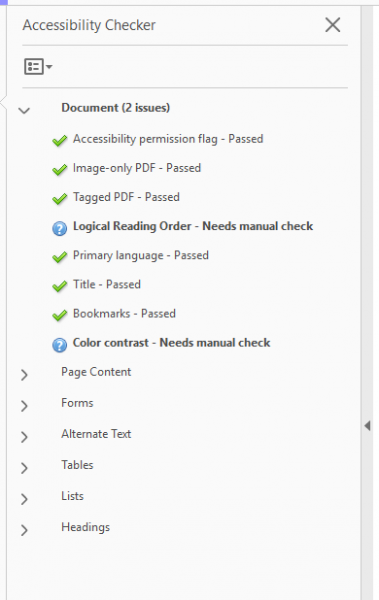Click the green checkmark beside Title

pos(60,287)
